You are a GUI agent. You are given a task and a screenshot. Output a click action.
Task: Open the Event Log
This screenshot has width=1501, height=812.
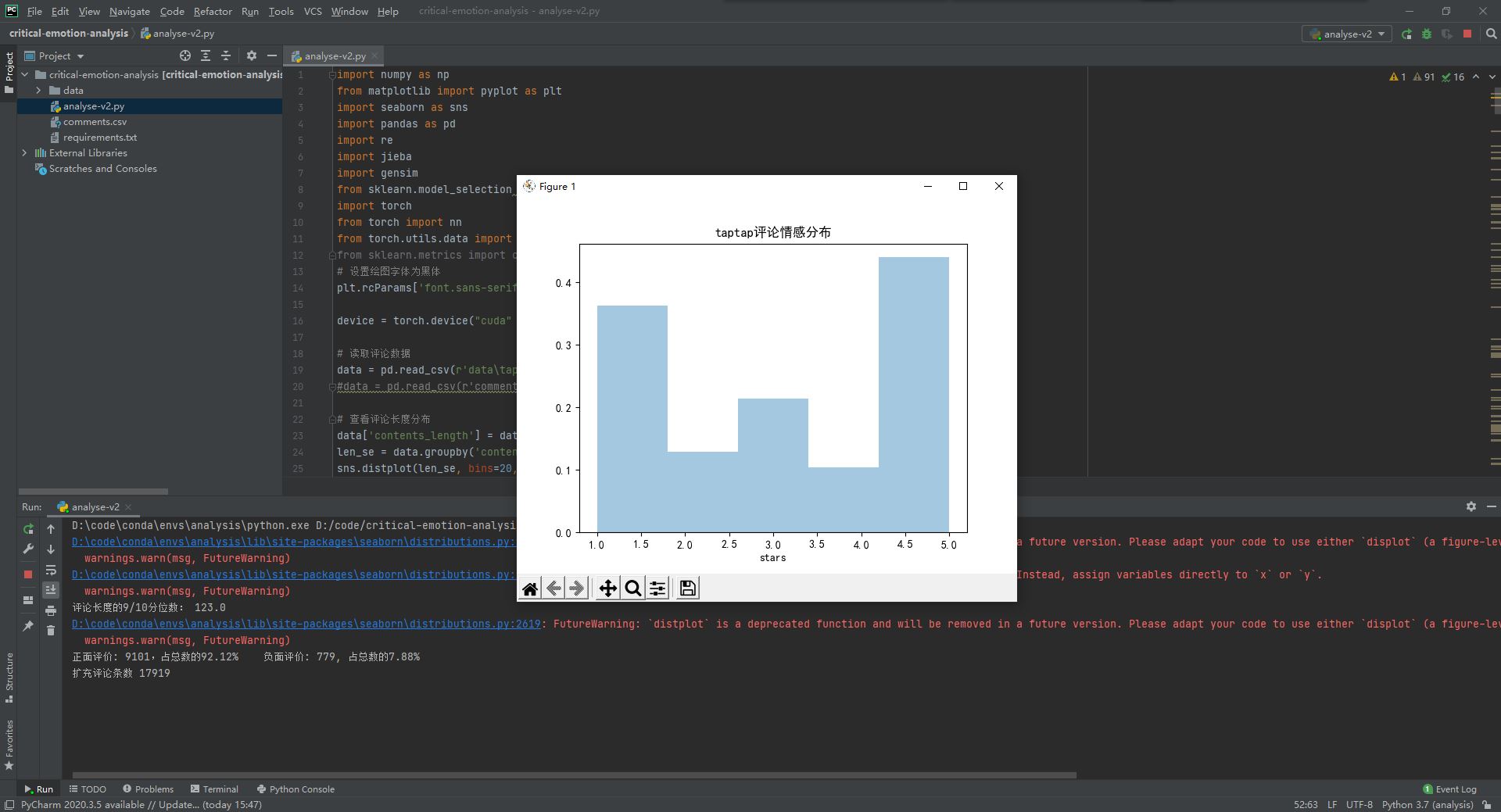point(1449,789)
